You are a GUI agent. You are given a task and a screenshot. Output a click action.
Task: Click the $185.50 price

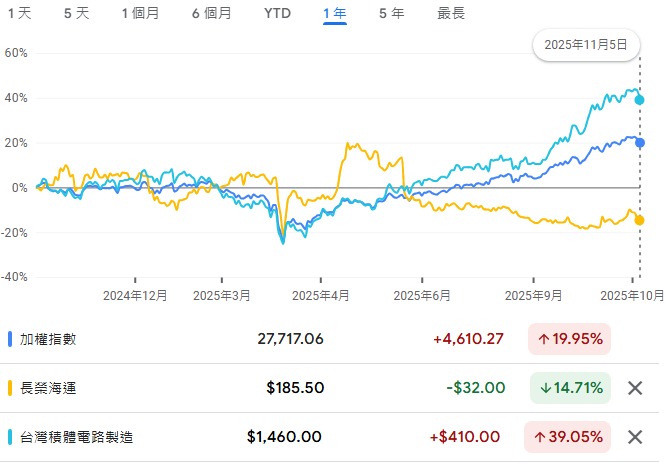tap(295, 388)
